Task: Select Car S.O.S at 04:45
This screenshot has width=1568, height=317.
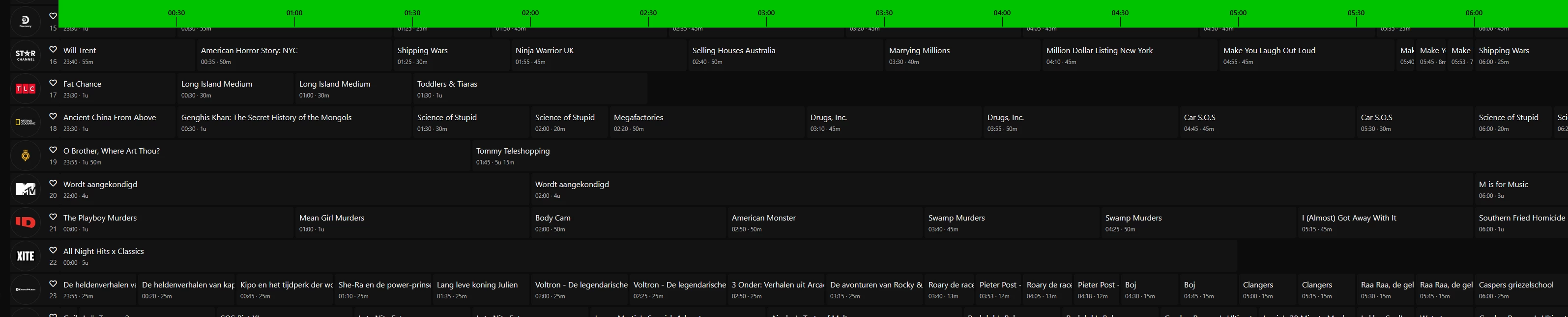Action: (x=1267, y=123)
